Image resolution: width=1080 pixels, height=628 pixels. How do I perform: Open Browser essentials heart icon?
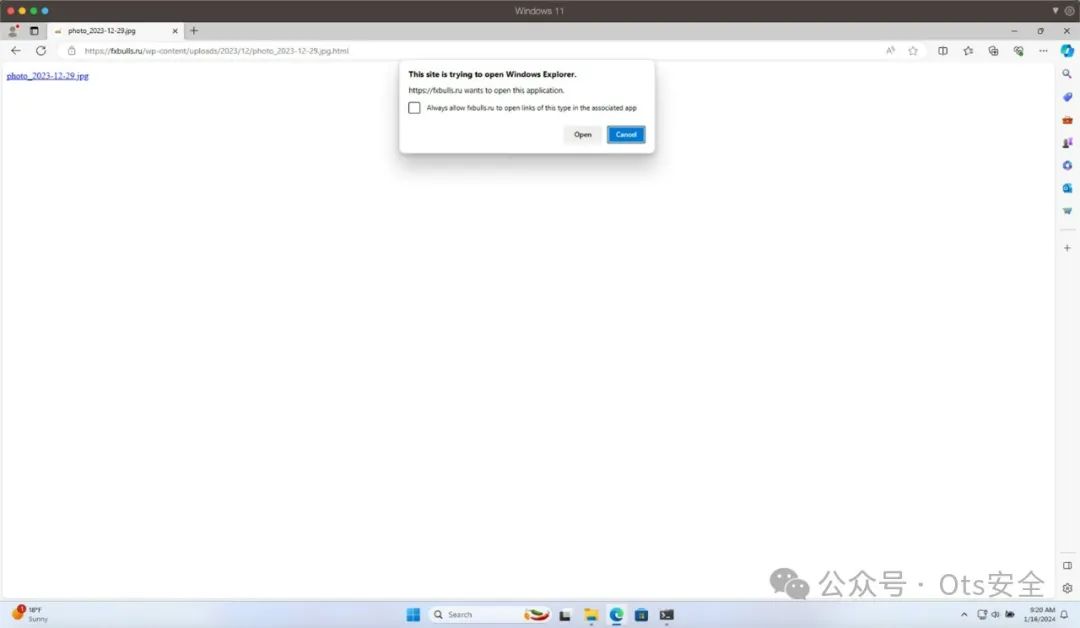1019,51
